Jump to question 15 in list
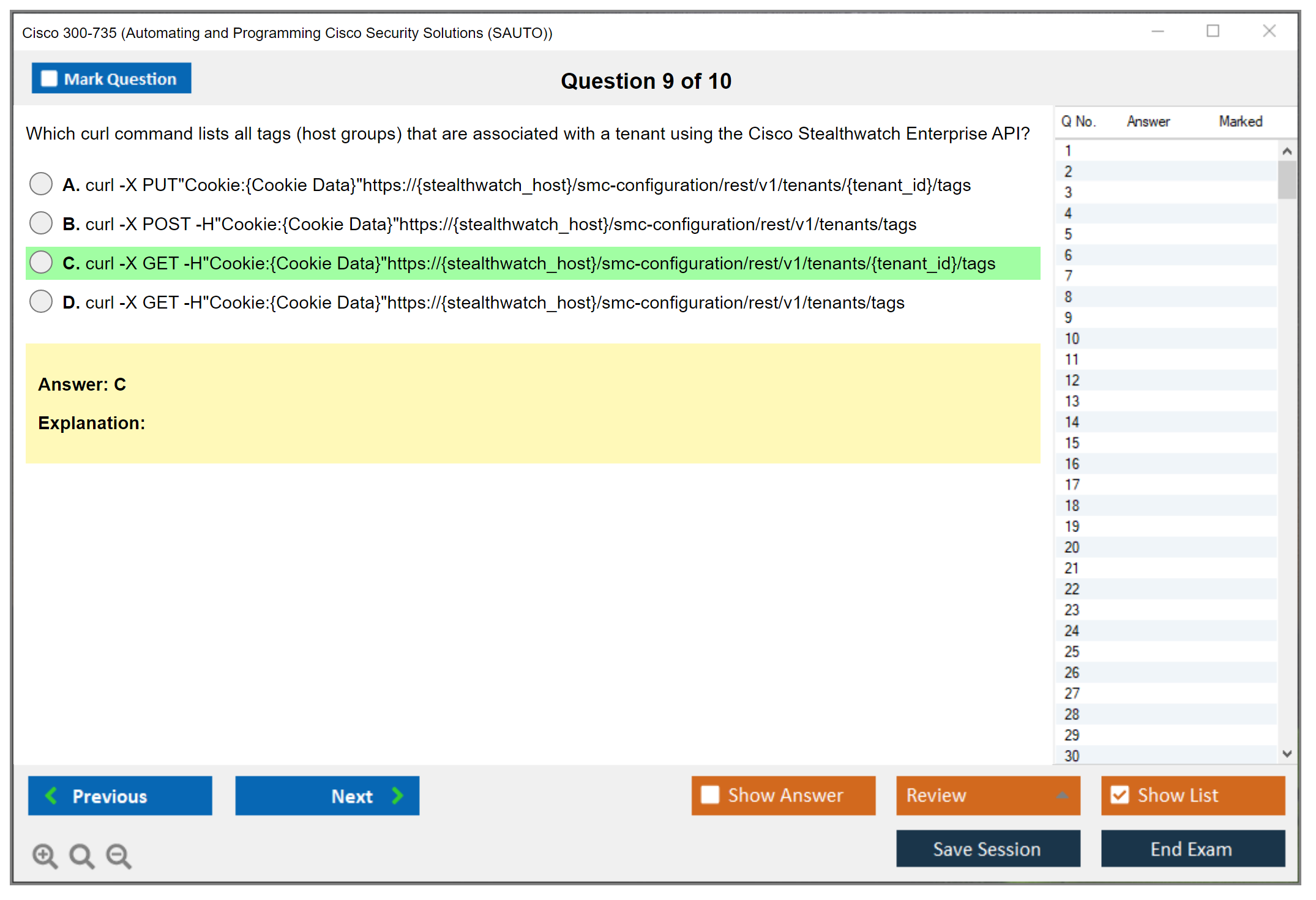 point(1072,443)
